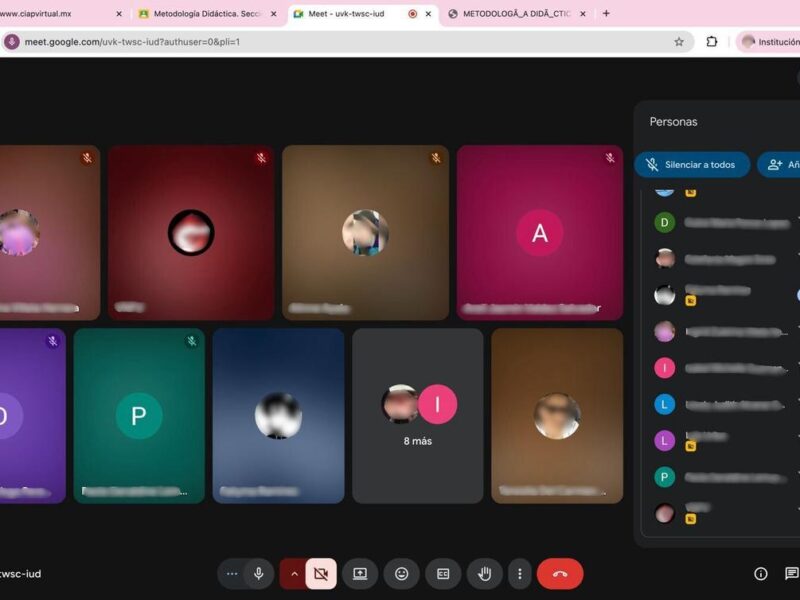This screenshot has width=800, height=600.
Task: Select the D participant row in Personas list
Action: [x=723, y=222]
